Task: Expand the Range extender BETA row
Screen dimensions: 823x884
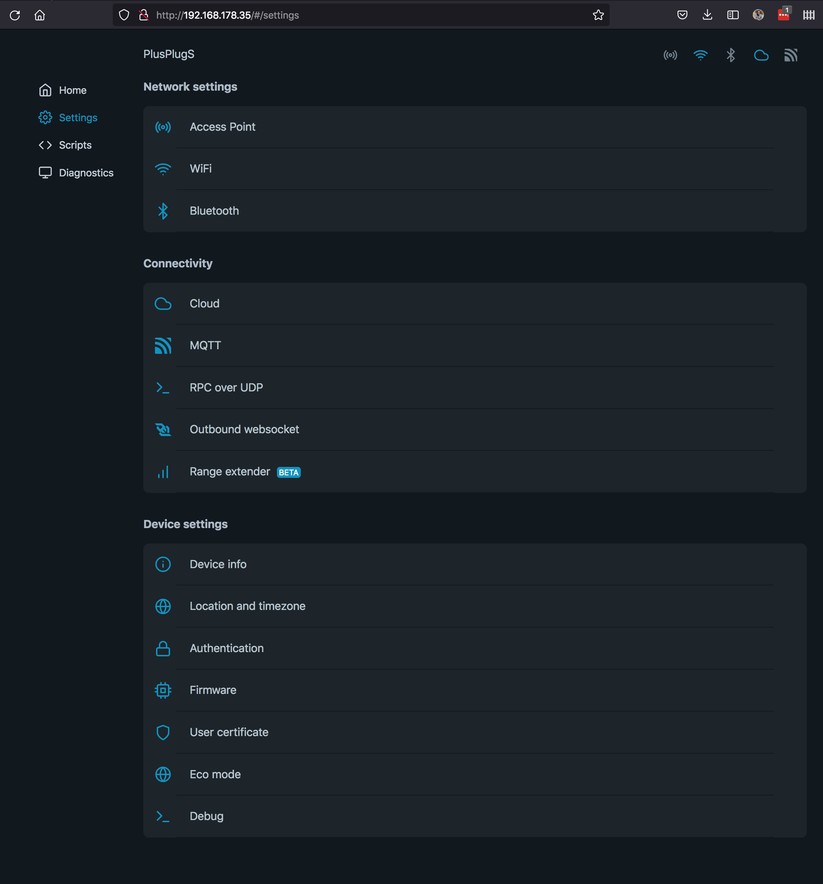Action: pyautogui.click(x=474, y=472)
